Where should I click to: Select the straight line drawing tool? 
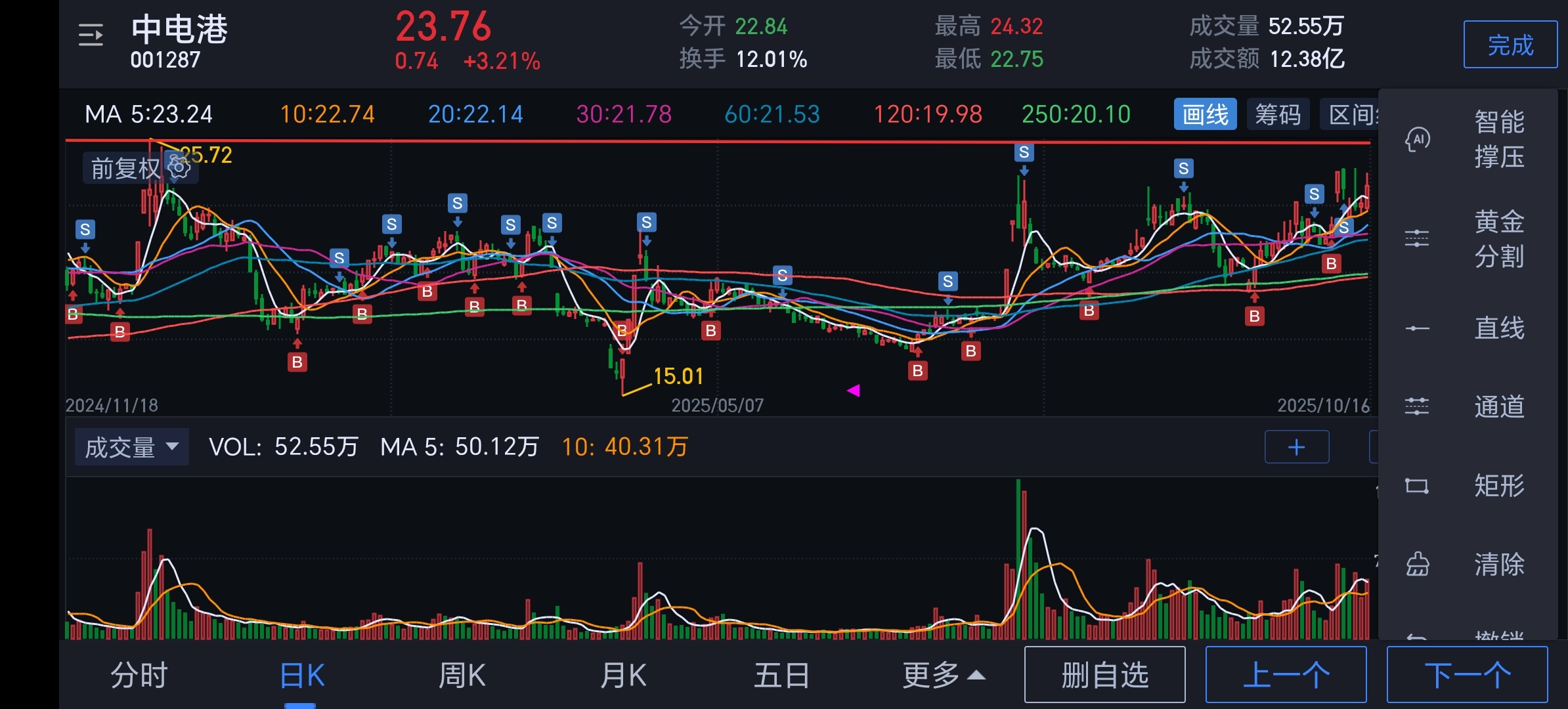(x=1417, y=328)
